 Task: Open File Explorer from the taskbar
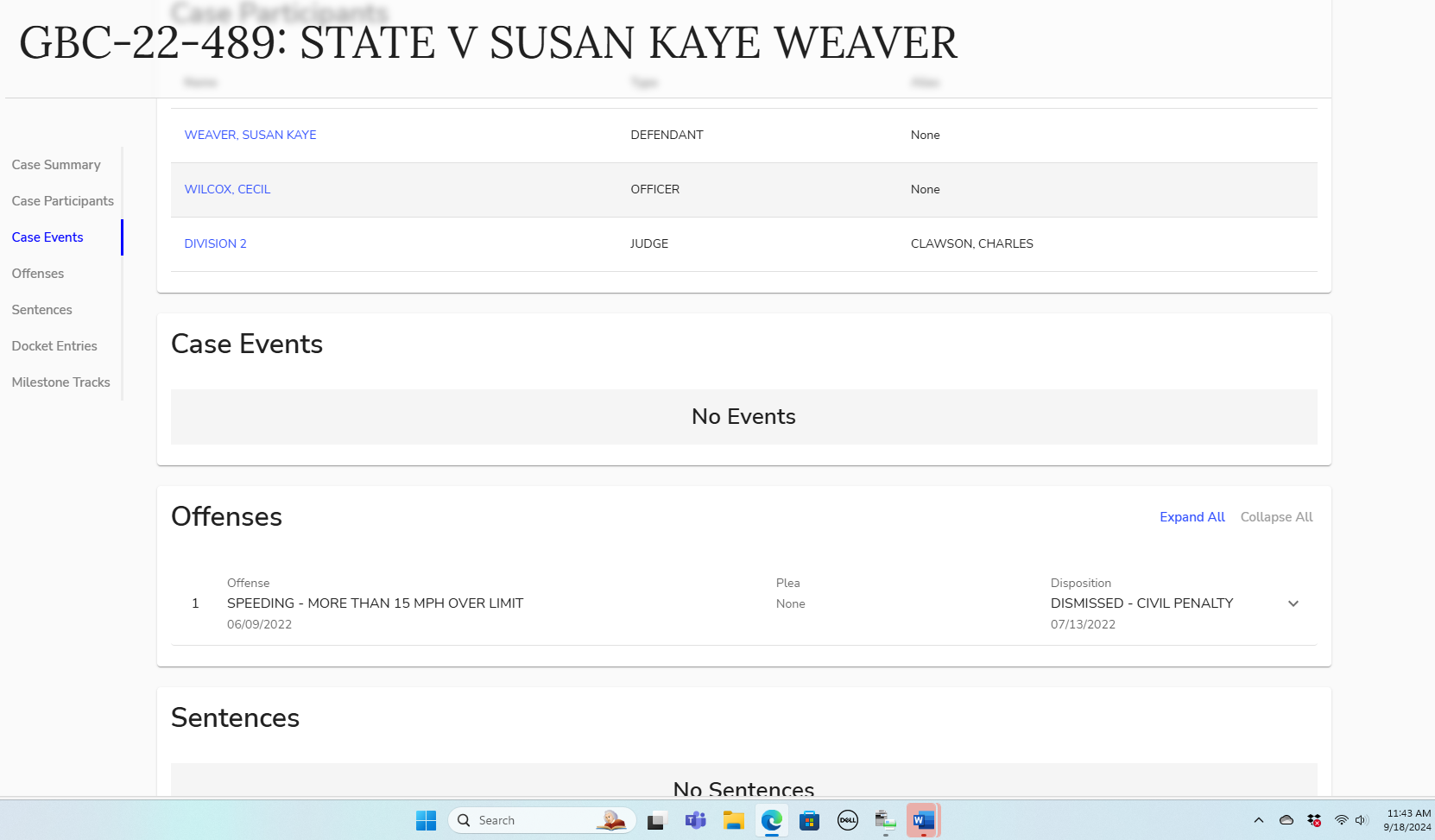[x=733, y=820]
